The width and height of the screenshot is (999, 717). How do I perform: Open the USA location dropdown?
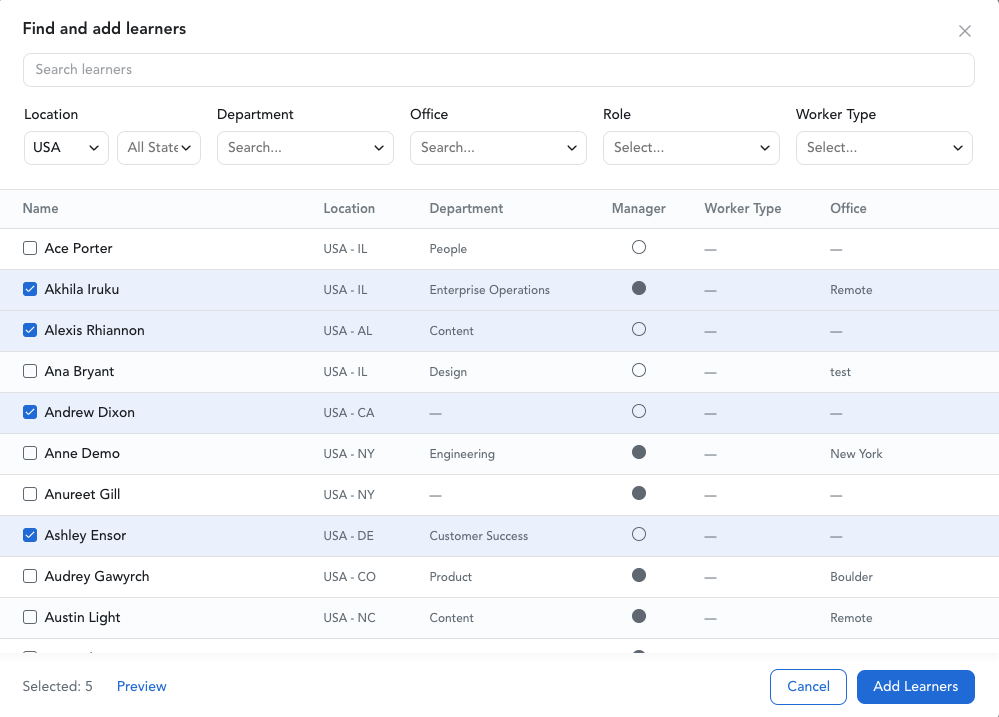click(x=66, y=147)
